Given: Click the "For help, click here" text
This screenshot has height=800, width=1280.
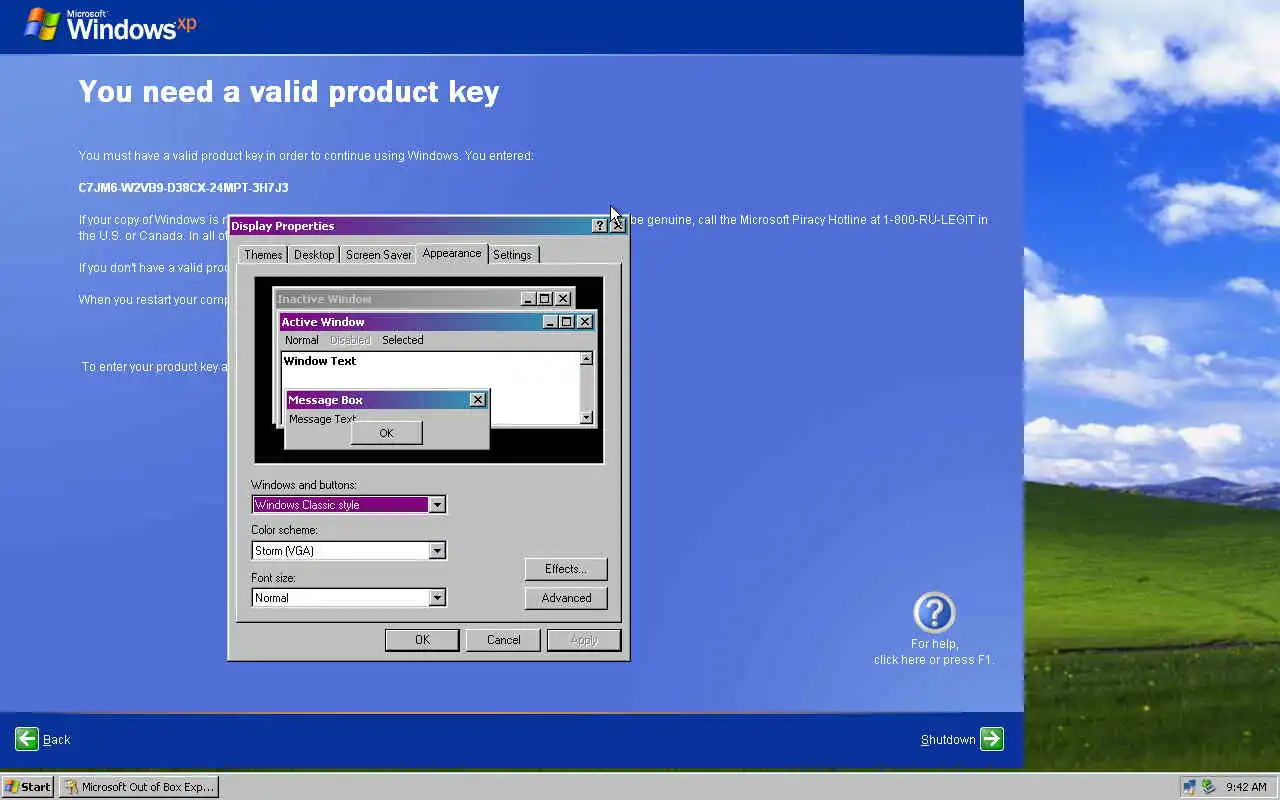Looking at the screenshot, I should [x=934, y=652].
